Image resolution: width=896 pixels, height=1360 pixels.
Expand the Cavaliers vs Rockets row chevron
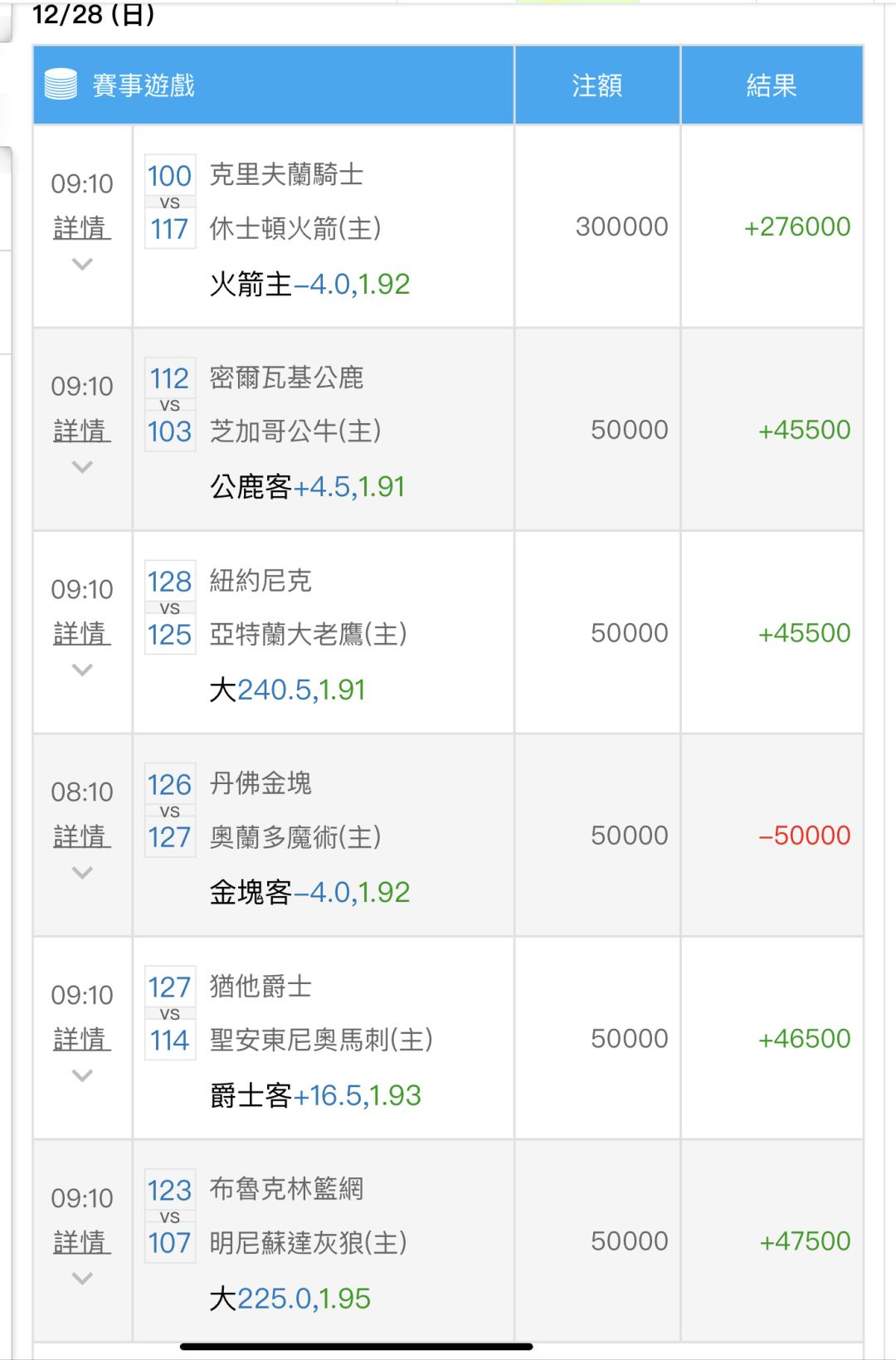82,265
